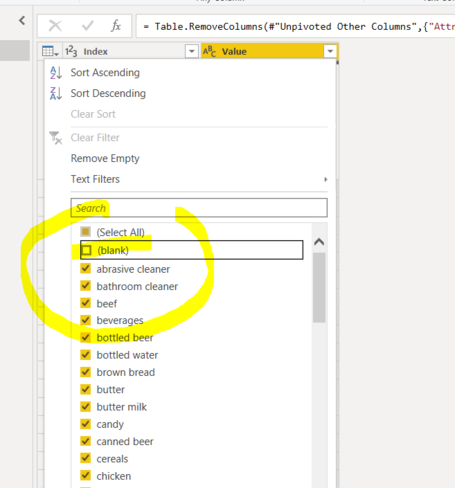
Task: Collapse the queries pane with the left chevron
Action: coord(22,21)
